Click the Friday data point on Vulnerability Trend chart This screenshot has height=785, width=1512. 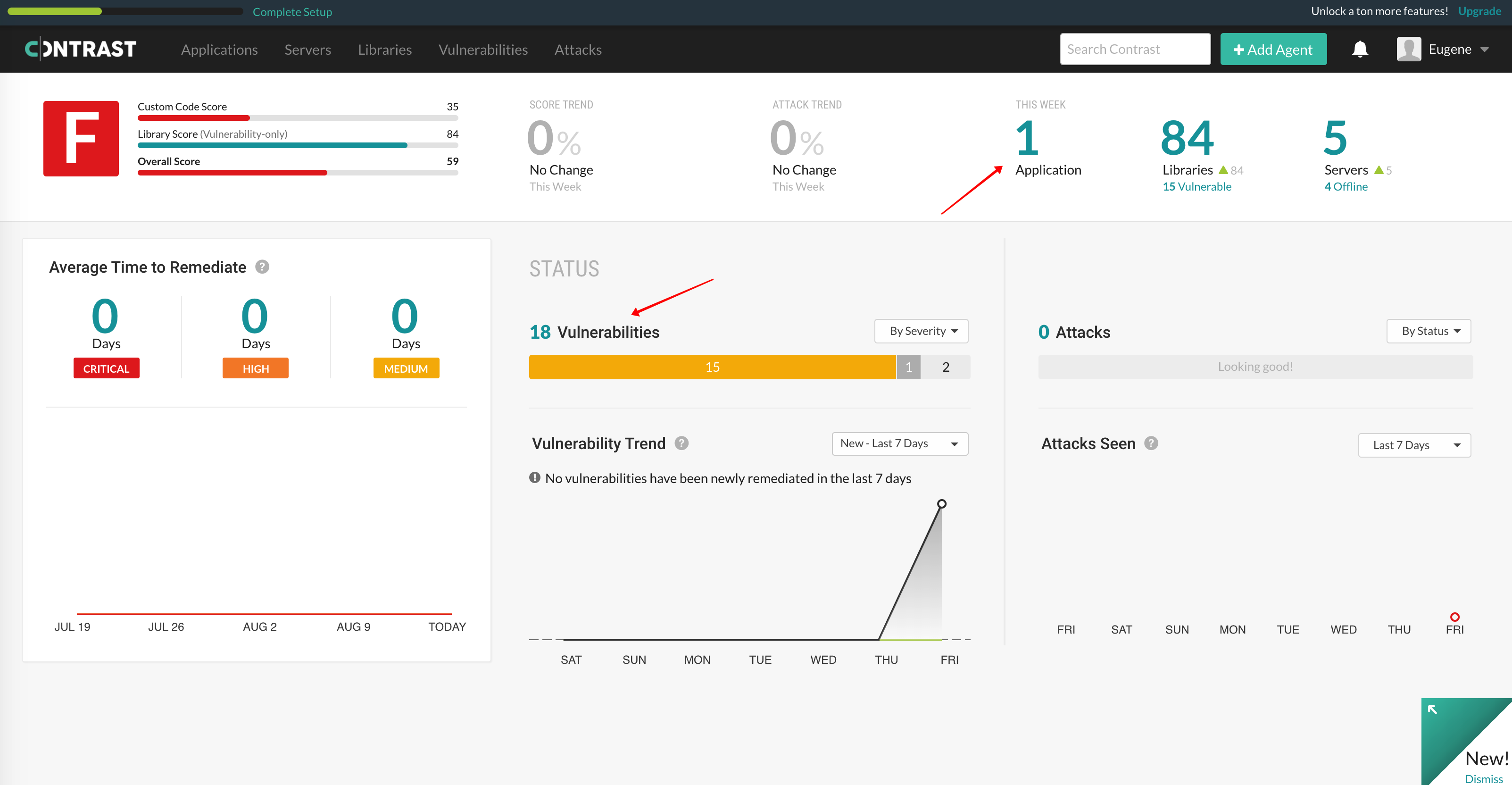tap(941, 504)
